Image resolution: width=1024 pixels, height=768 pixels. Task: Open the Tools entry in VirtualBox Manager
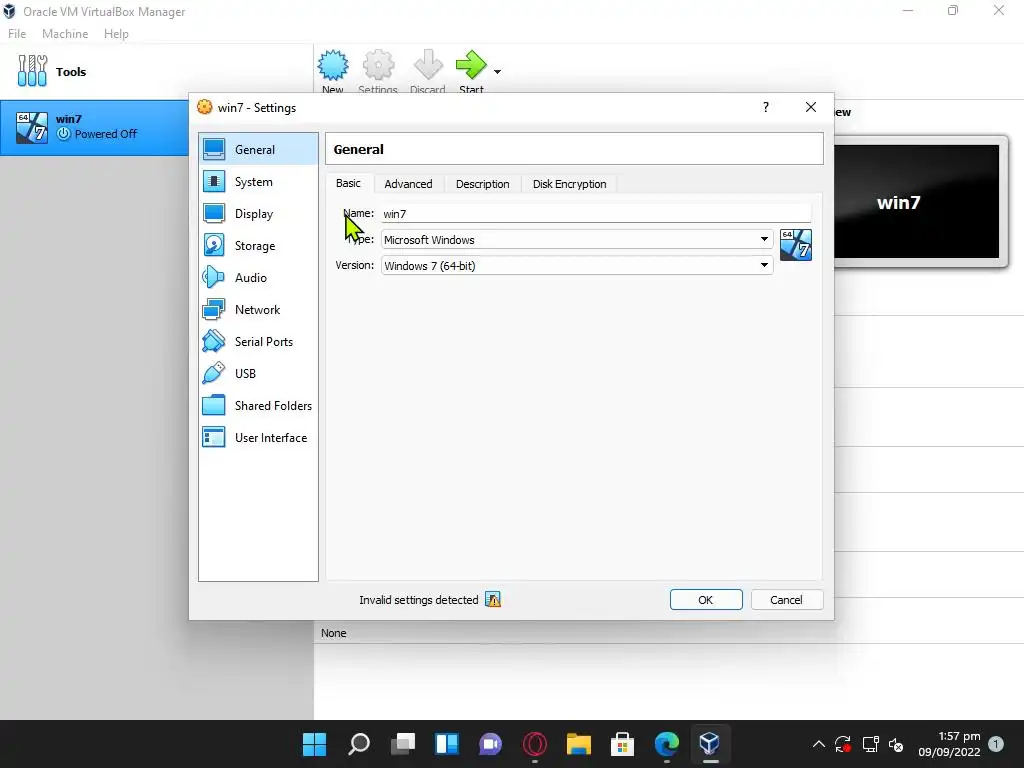pos(157,72)
